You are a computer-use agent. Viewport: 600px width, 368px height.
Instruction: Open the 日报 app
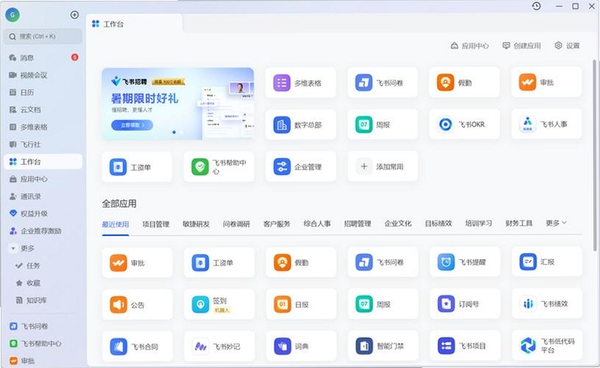point(301,304)
